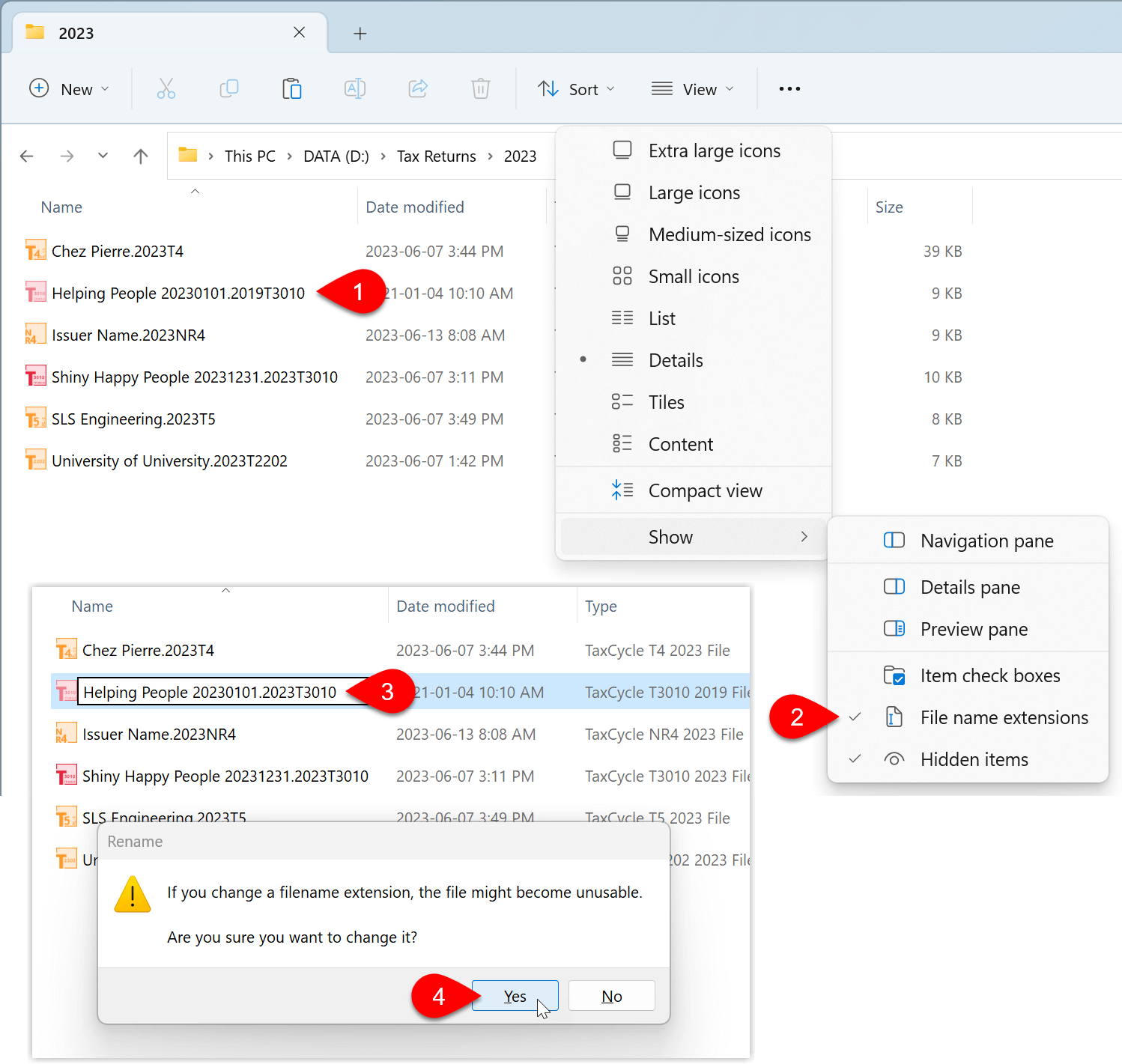Viewport: 1122px width, 1064px height.
Task: Select SLS Engineering.2023T5 file name in top list
Action: click(133, 419)
